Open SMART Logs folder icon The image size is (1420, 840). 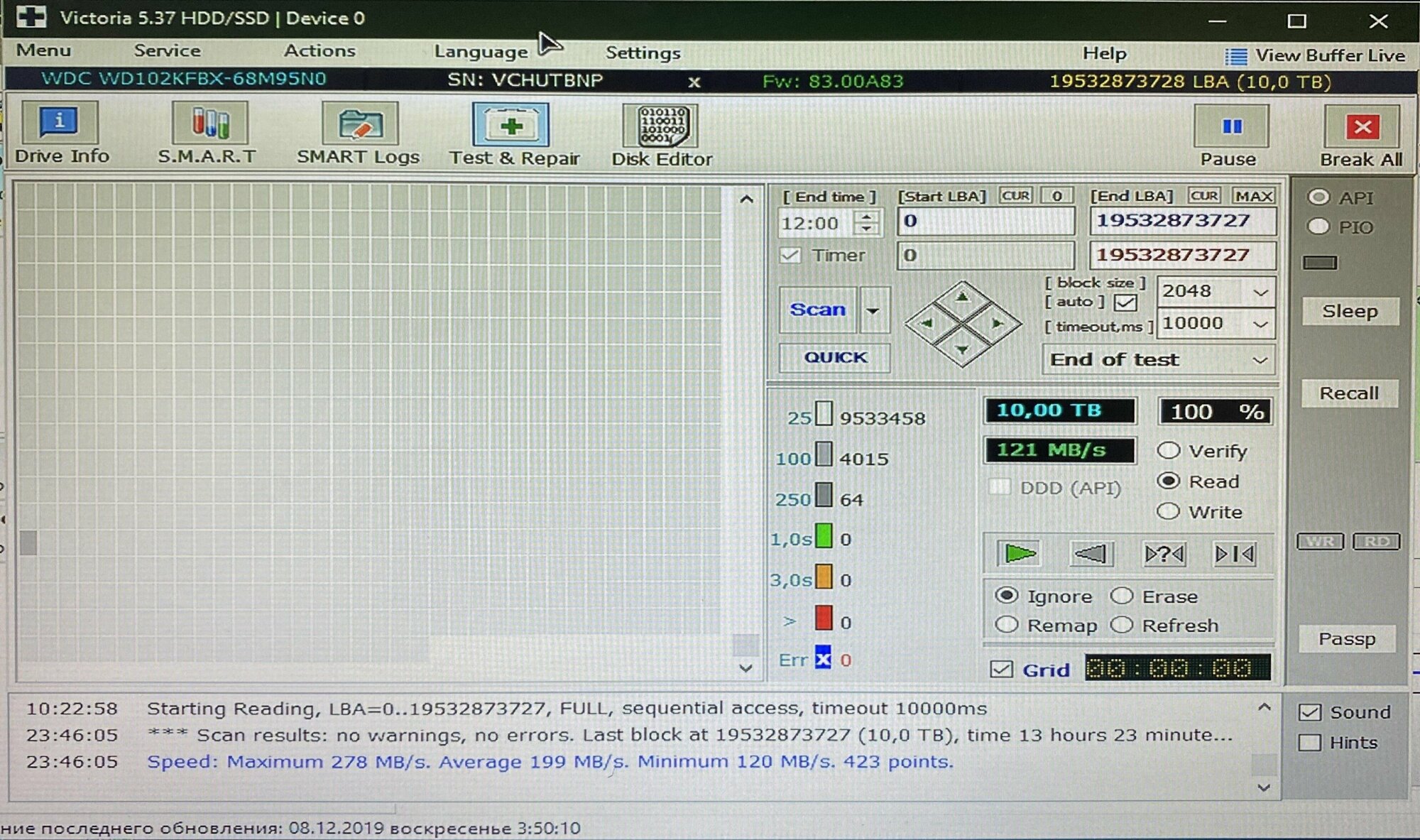click(359, 124)
